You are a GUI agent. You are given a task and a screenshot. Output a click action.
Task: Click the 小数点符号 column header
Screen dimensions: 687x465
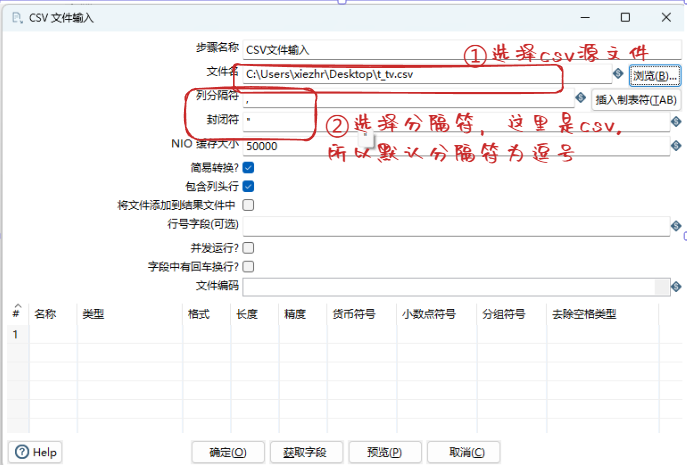click(x=438, y=314)
